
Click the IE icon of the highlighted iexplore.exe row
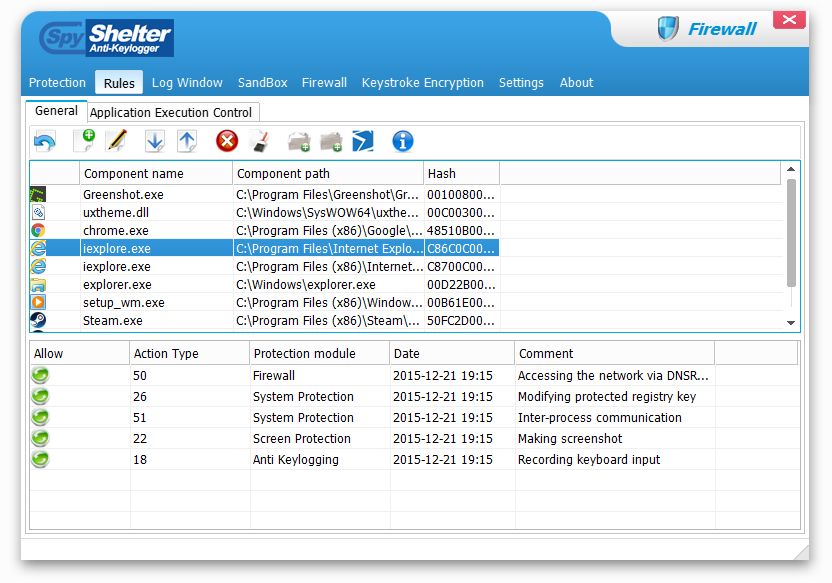pyautogui.click(x=38, y=248)
